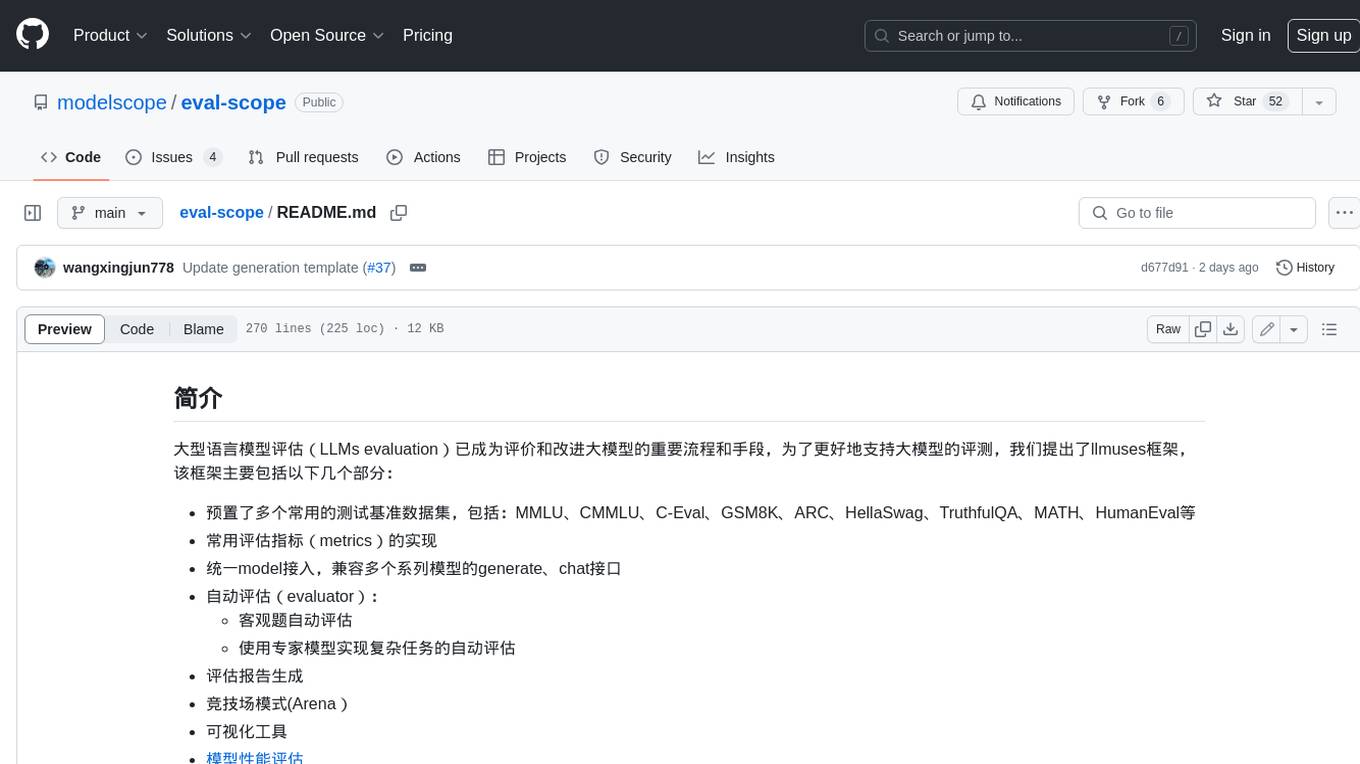Switch to the Projects tab
Viewport: 1360px width, 764px height.
(527, 157)
